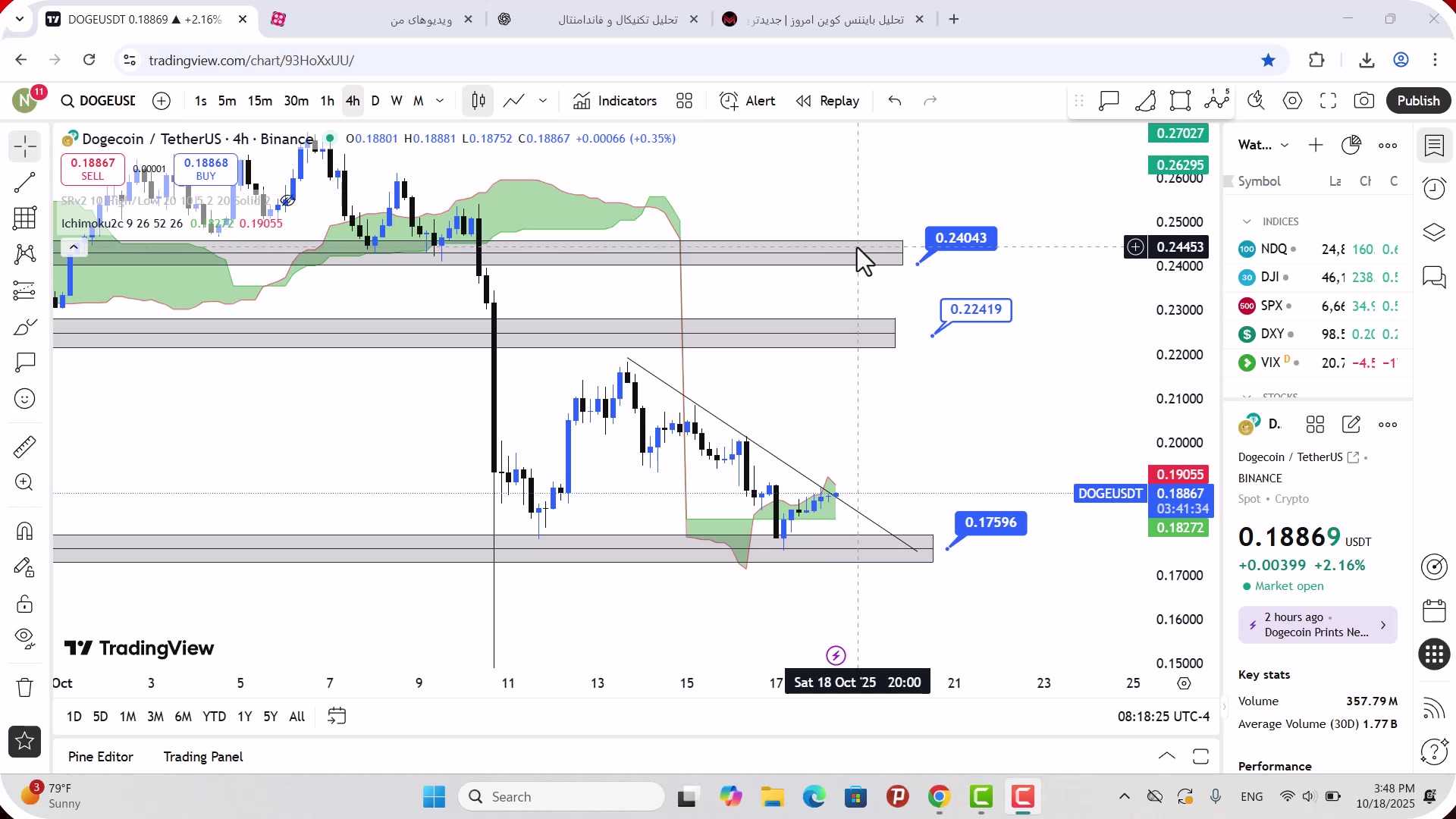Add symbol to compare plus button

(x=162, y=101)
